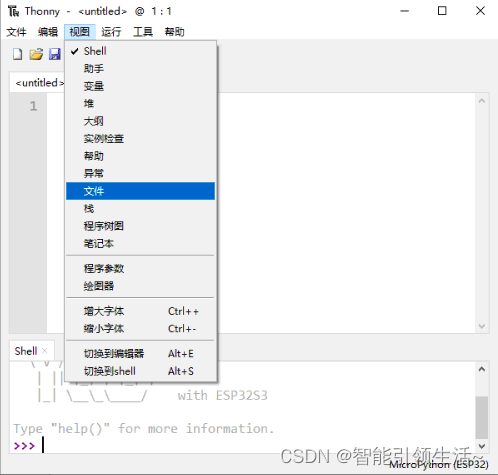The image size is (498, 475).
Task: Show the 栈 view
Action: coord(140,209)
